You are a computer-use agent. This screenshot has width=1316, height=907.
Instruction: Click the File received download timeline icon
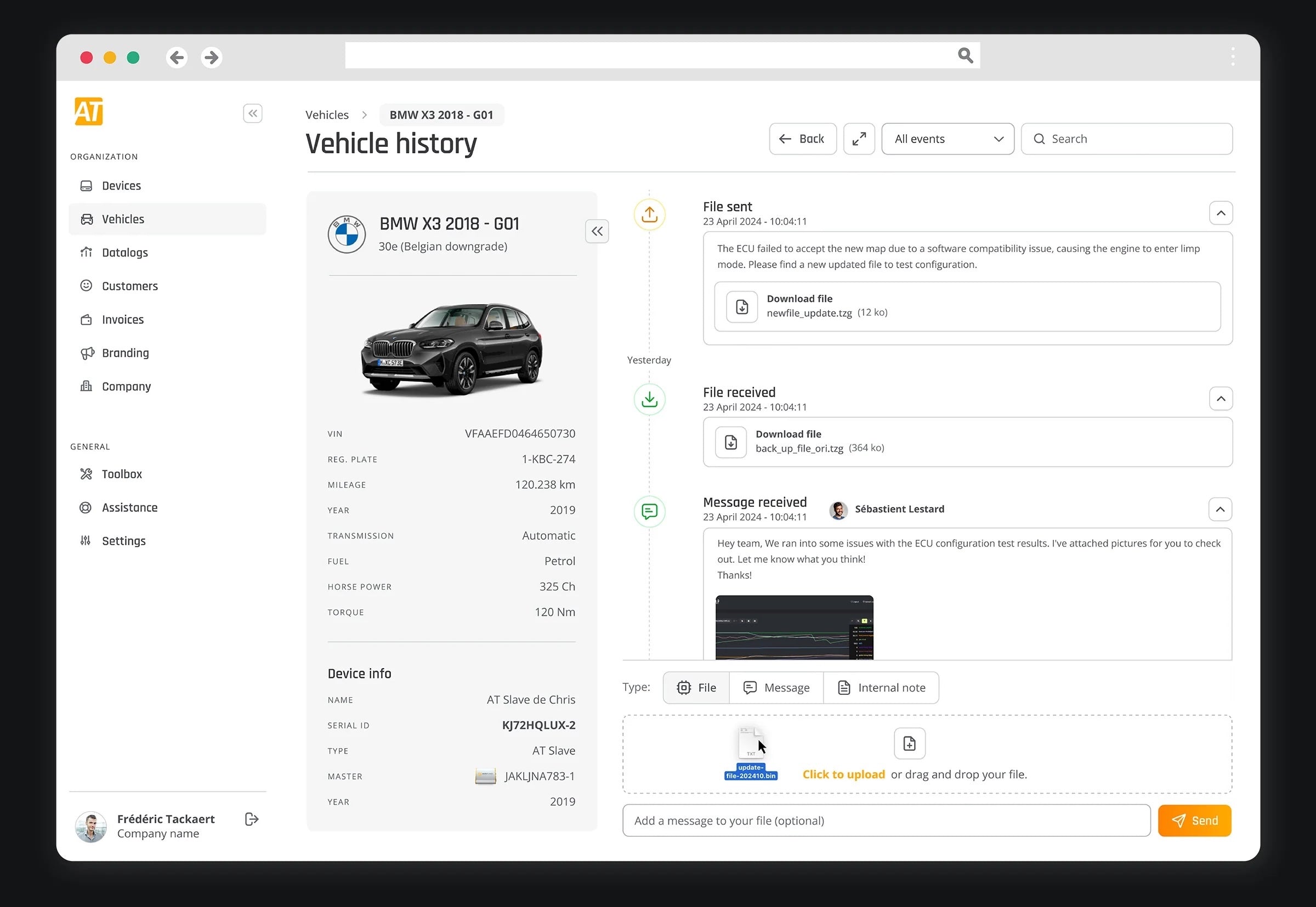pos(649,400)
